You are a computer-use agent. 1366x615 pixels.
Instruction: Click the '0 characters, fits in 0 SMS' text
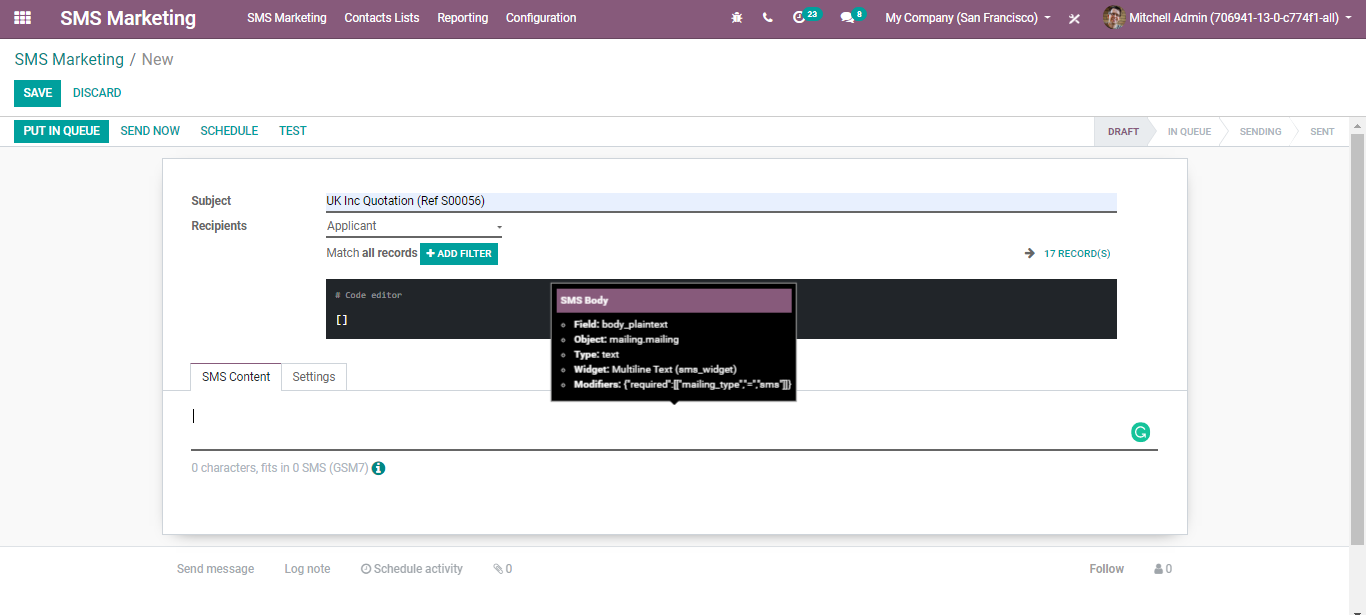[x=280, y=468]
